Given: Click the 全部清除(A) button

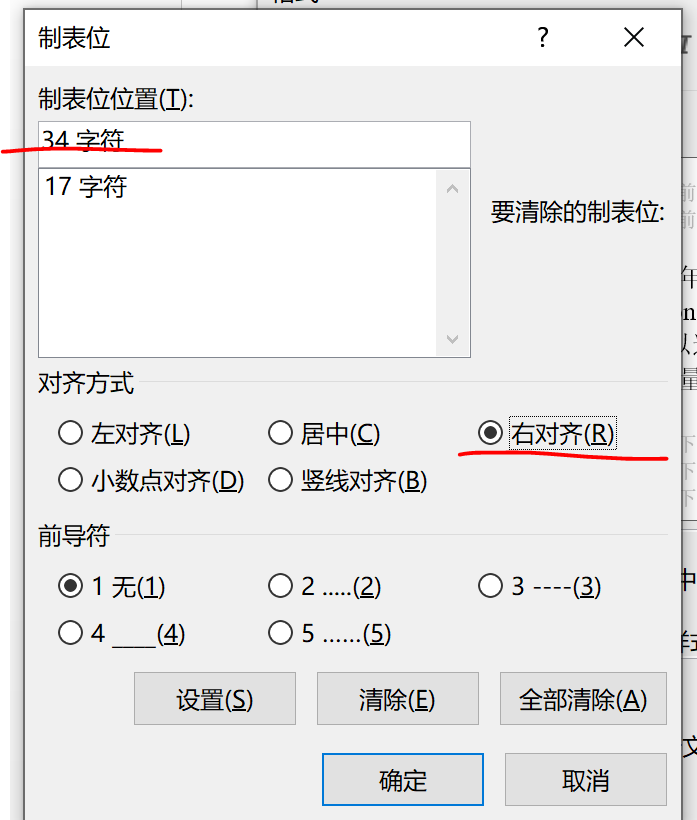Looking at the screenshot, I should (583, 698).
